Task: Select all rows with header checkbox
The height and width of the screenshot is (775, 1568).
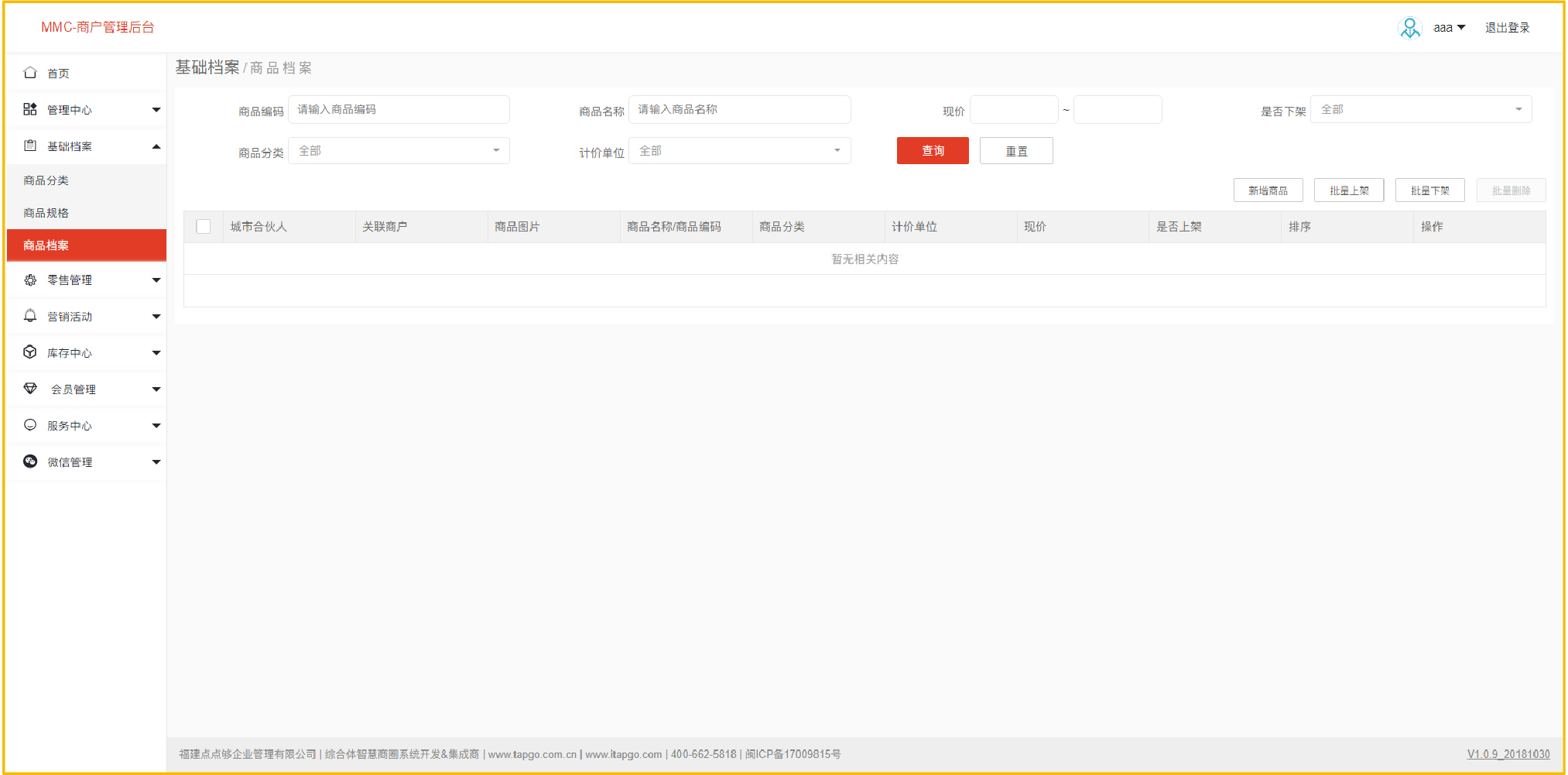Action: [204, 227]
